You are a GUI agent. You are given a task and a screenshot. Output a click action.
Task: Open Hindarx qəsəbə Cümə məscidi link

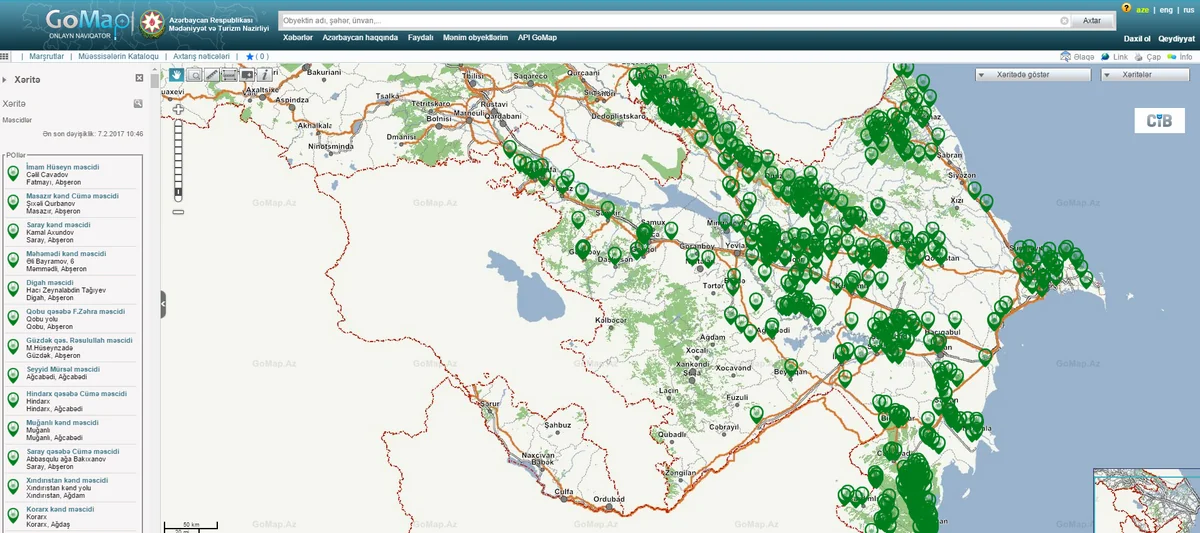pyautogui.click(x=76, y=395)
